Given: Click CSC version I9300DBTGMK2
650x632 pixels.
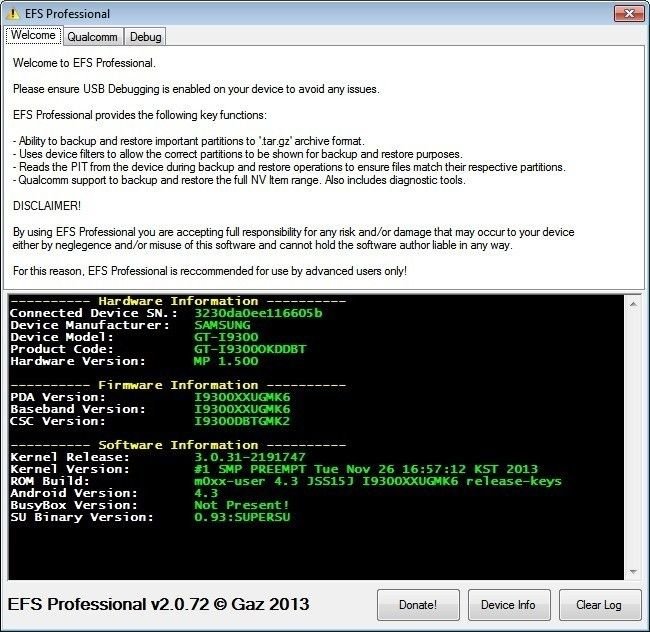Looking at the screenshot, I should tap(242, 421).
